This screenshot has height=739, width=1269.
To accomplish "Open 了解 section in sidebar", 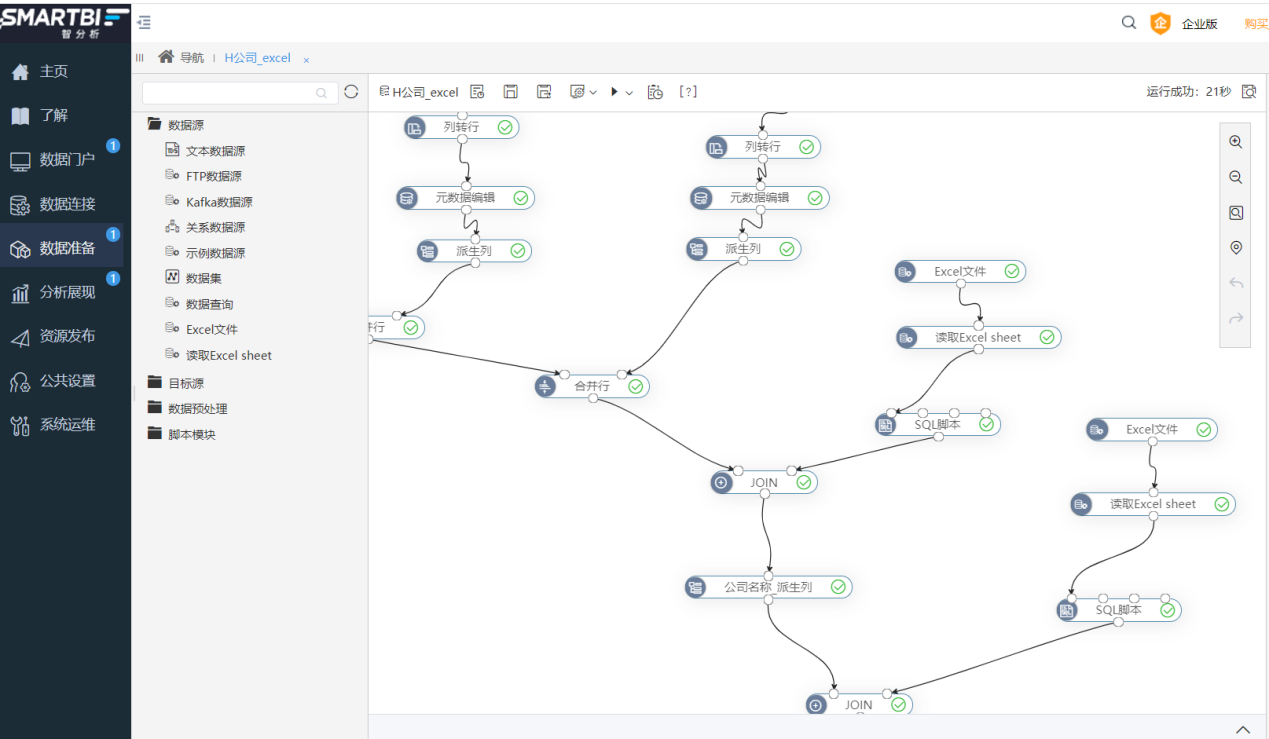I will coord(66,116).
